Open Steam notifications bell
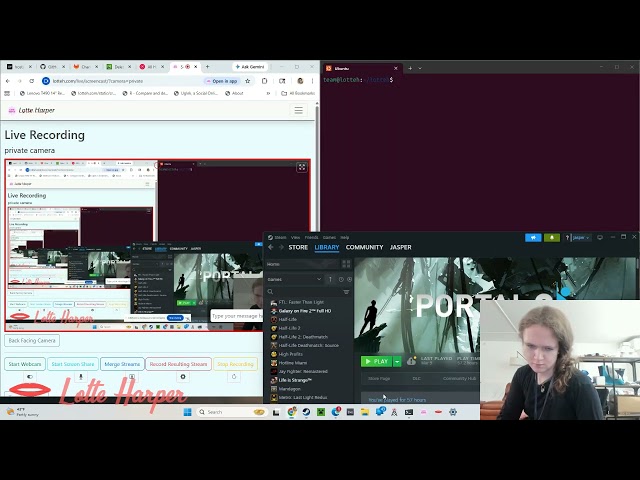 coord(552,238)
